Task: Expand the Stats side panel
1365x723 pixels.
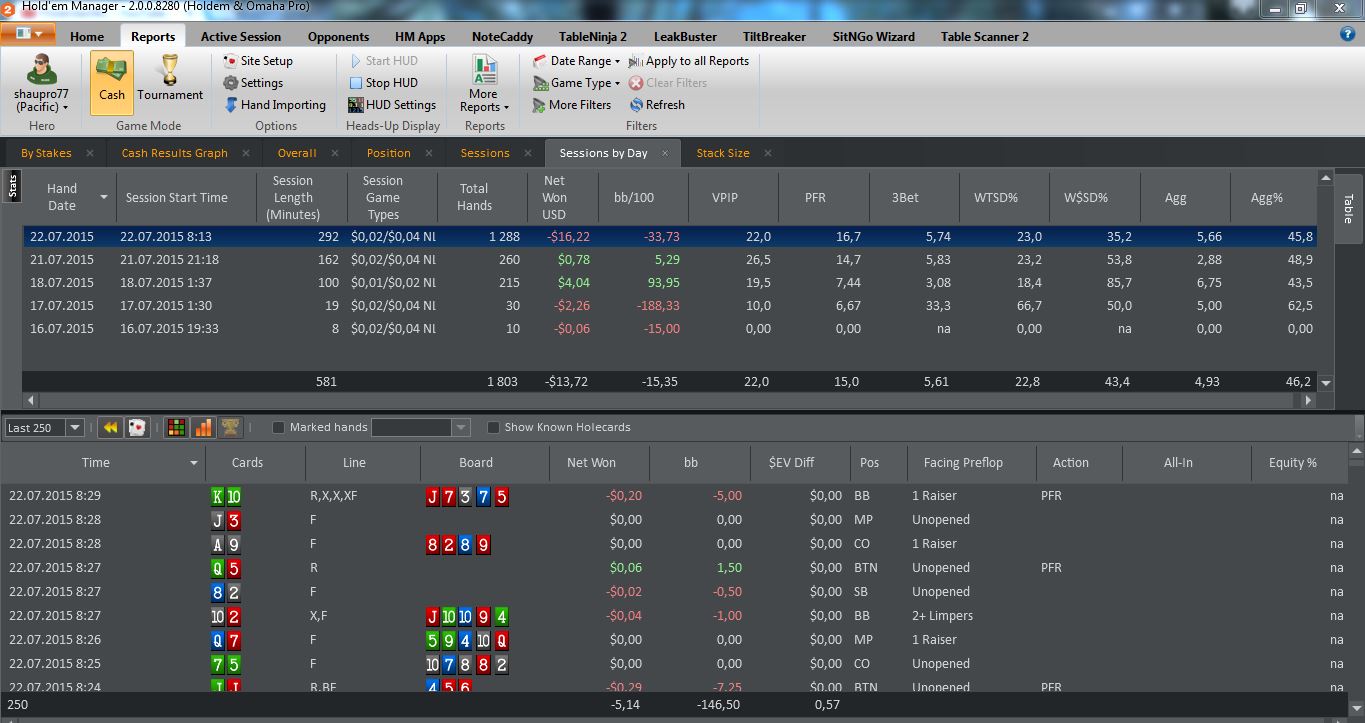Action: point(12,186)
